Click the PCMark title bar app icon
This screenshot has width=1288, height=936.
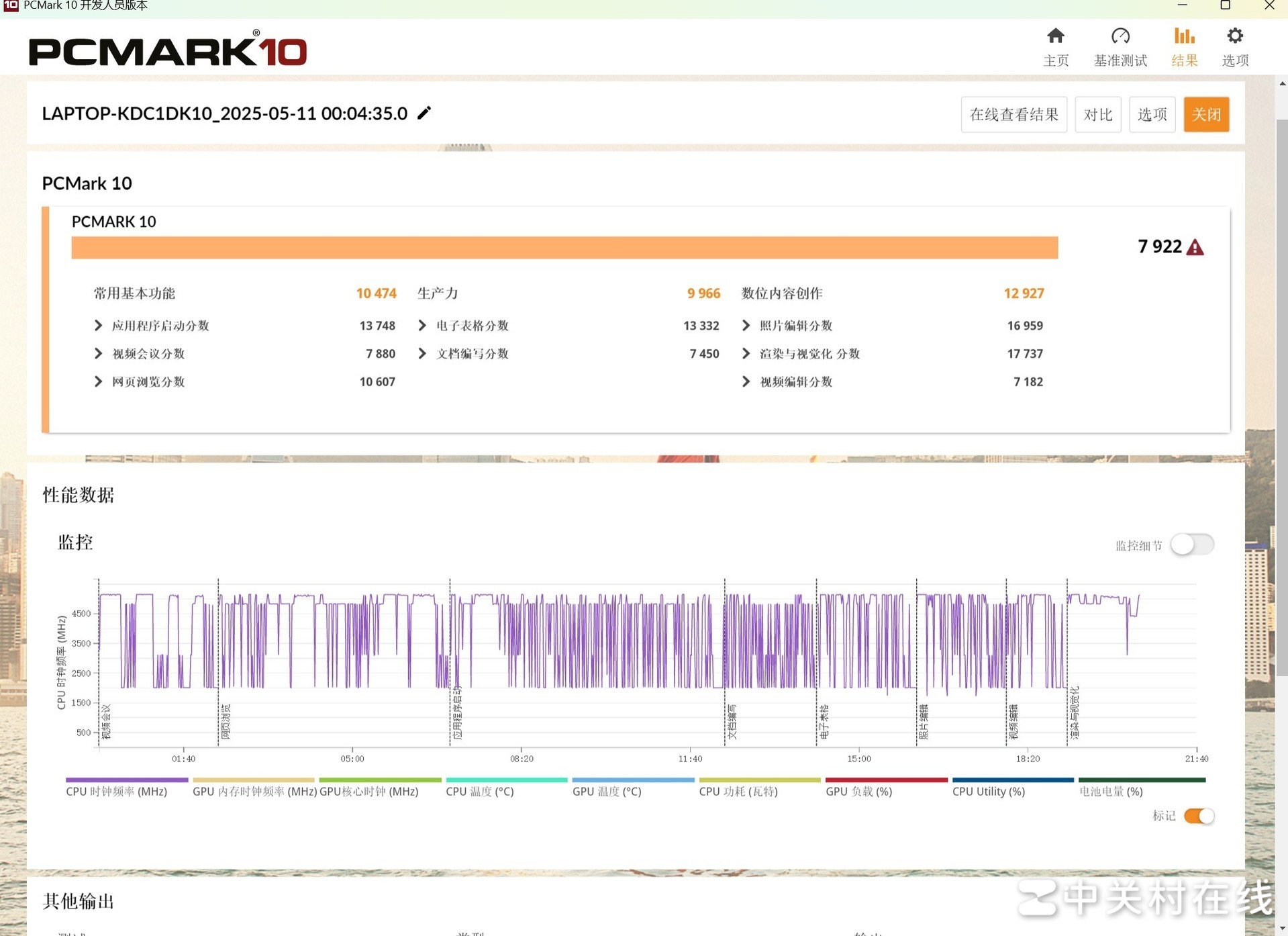11,5
